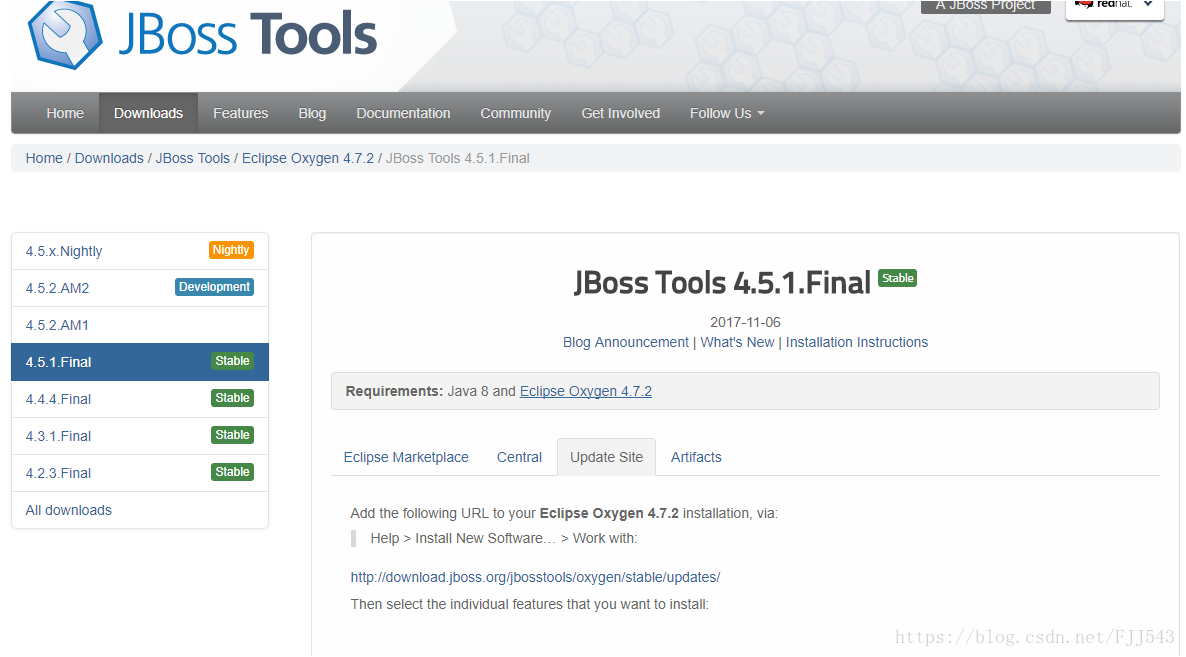This screenshot has width=1186, height=657.
Task: Open Get Involved in the navigation bar
Action: click(x=620, y=113)
